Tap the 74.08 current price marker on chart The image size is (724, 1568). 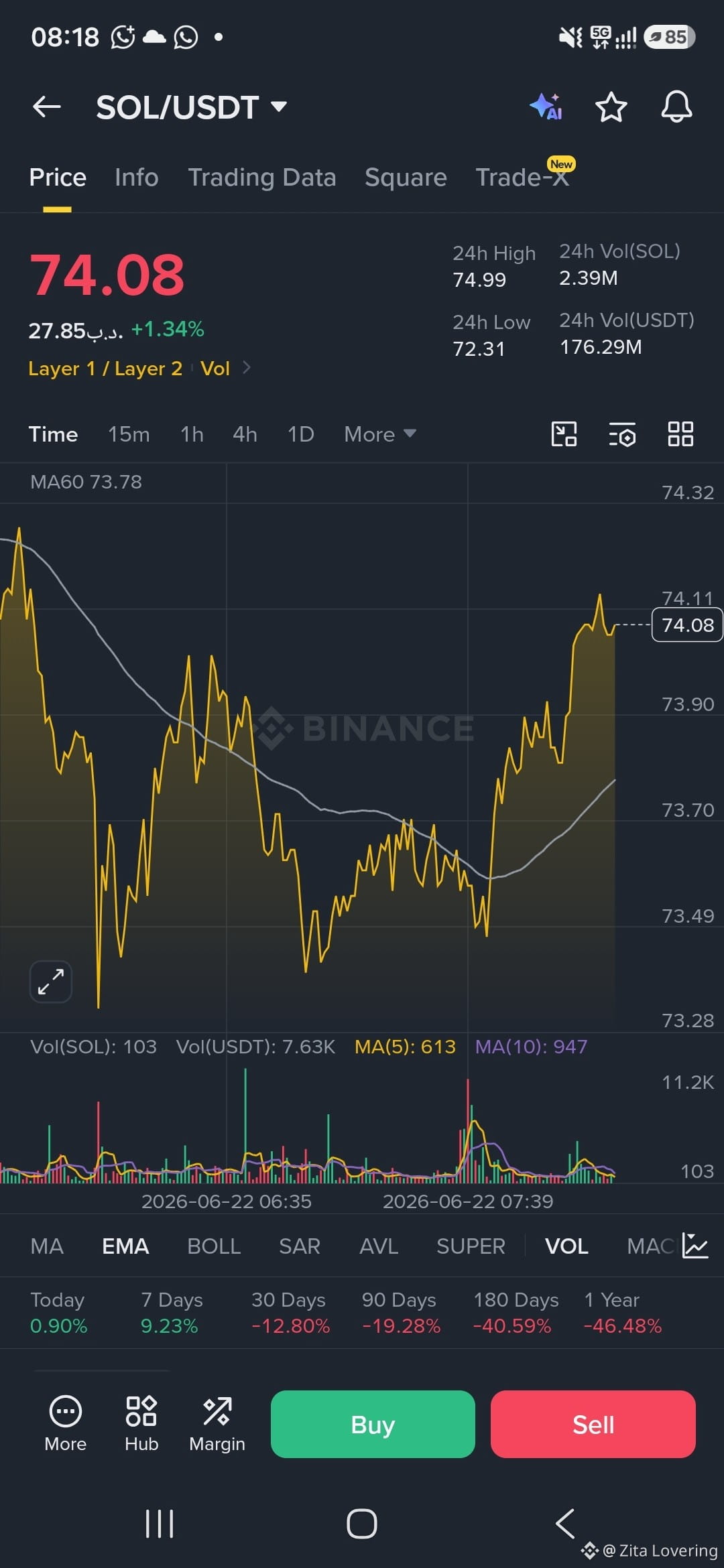[687, 625]
